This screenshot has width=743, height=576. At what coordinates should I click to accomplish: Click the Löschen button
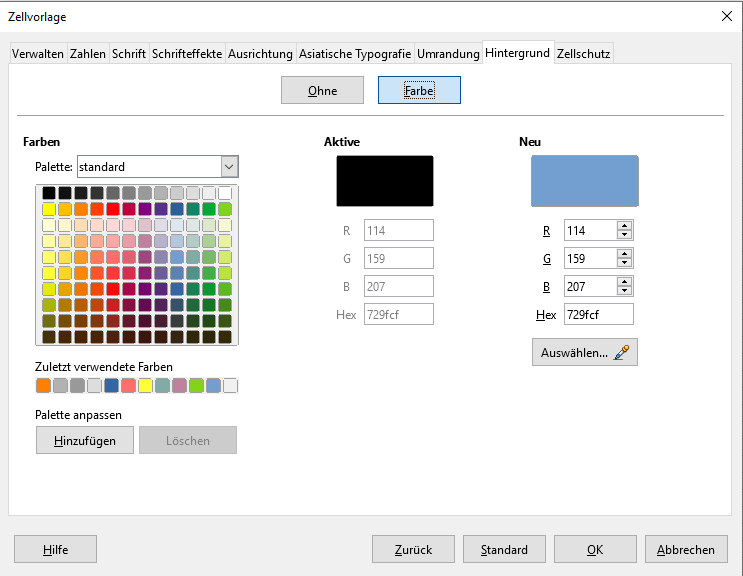(188, 440)
